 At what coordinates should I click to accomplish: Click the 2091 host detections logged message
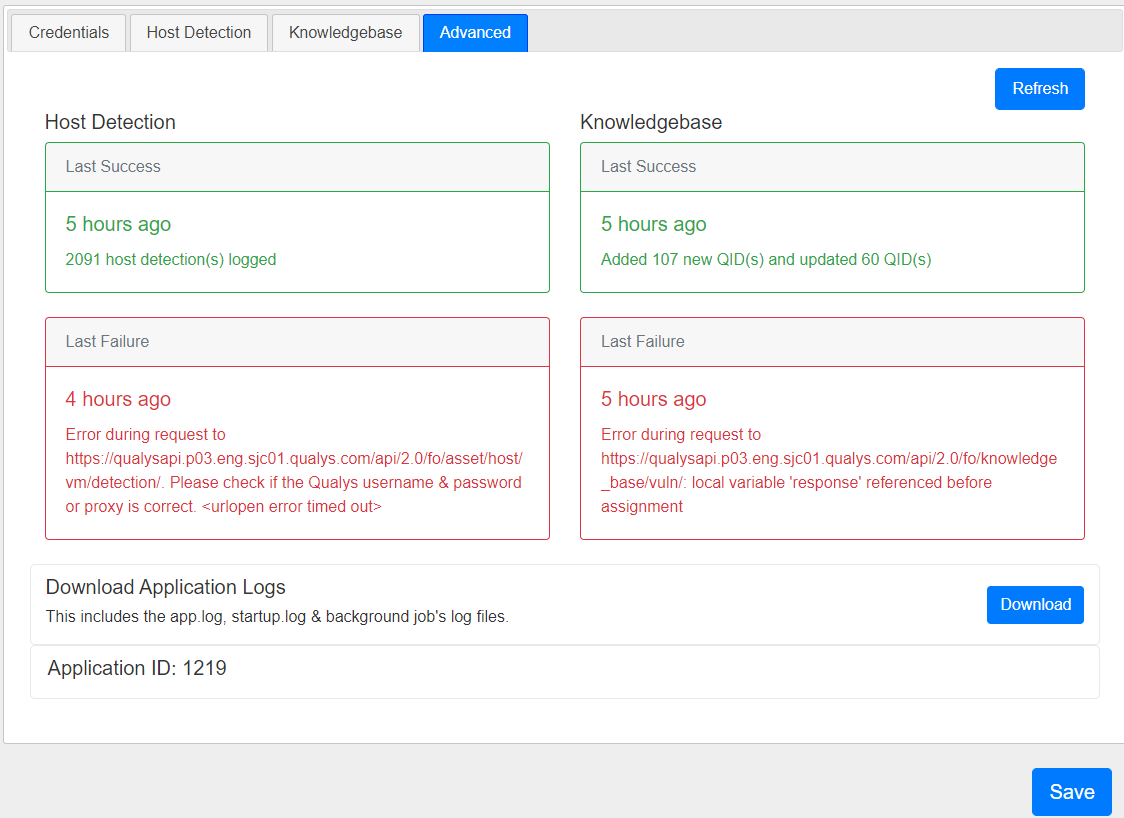pos(171,259)
